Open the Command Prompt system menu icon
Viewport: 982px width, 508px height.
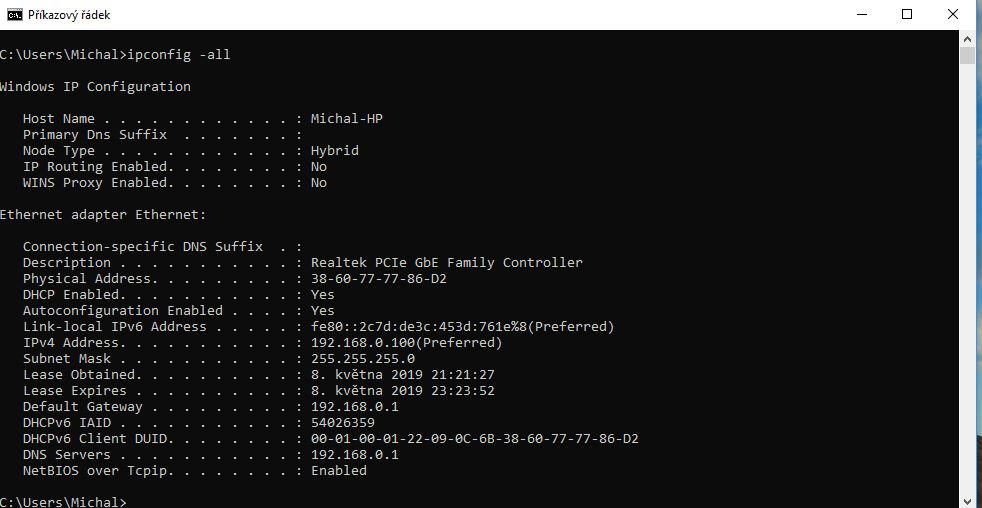tap(14, 15)
